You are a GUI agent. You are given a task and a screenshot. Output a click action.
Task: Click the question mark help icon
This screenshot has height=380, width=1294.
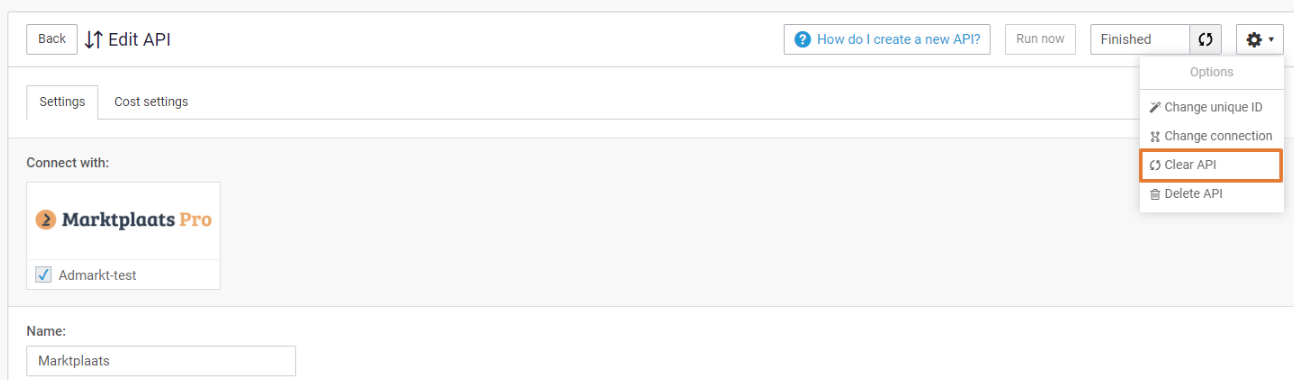pyautogui.click(x=802, y=39)
